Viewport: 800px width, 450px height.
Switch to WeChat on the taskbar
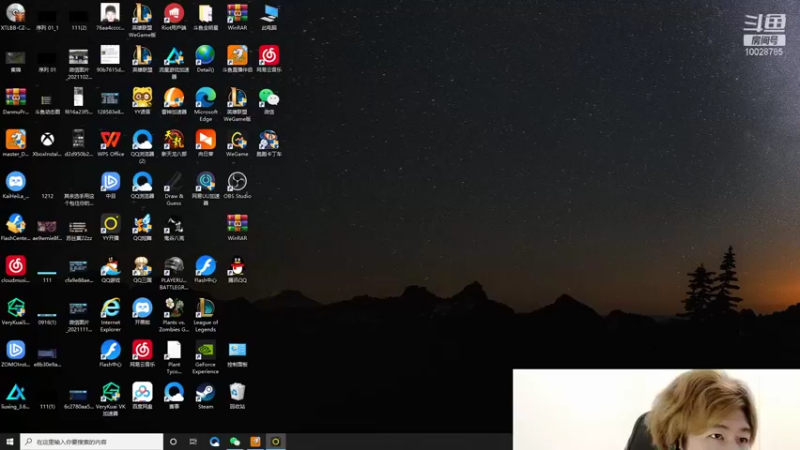[235, 442]
